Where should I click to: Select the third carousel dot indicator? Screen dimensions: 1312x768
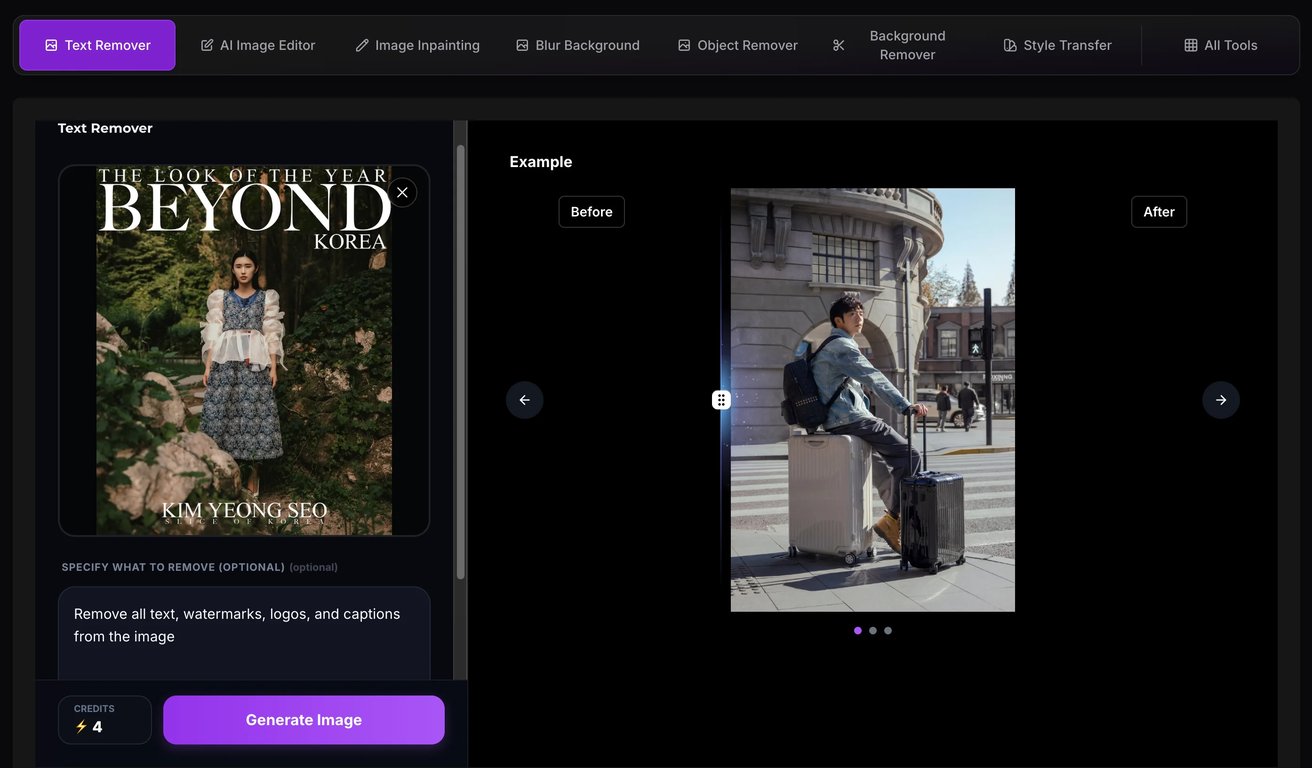[x=888, y=631]
